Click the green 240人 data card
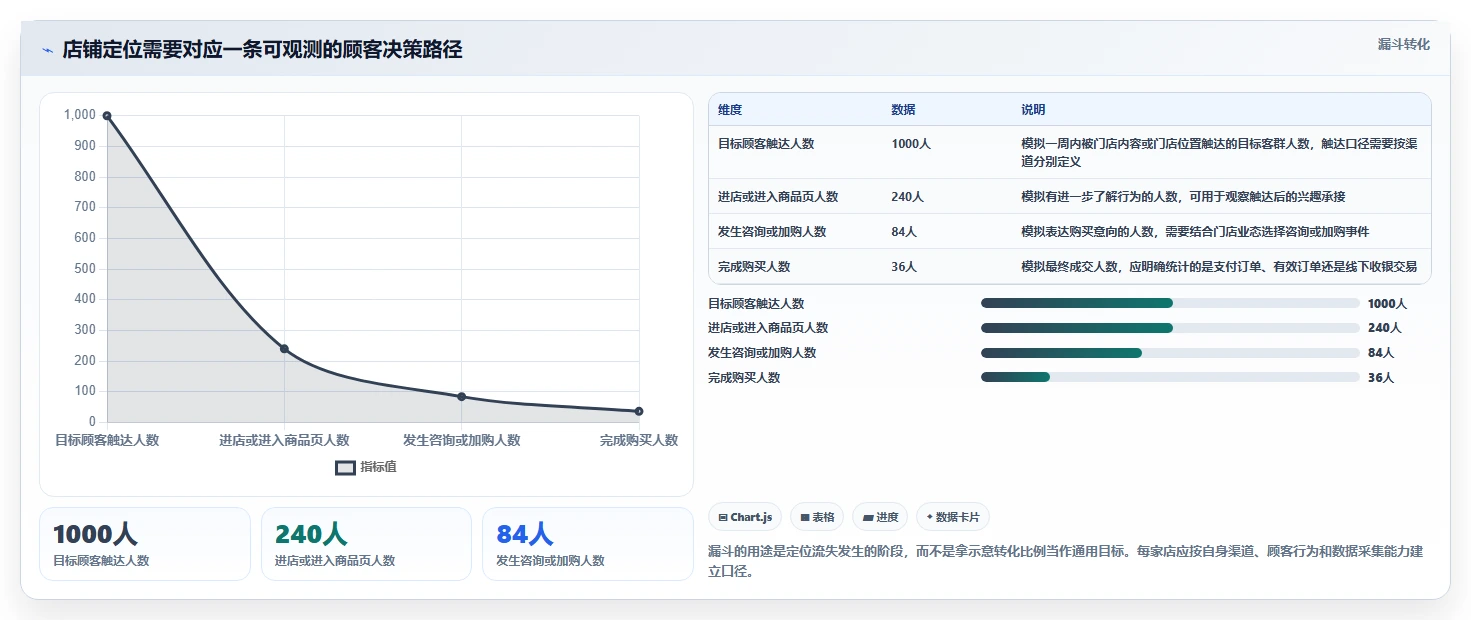Screen dimensions: 1471x620 pos(366,544)
